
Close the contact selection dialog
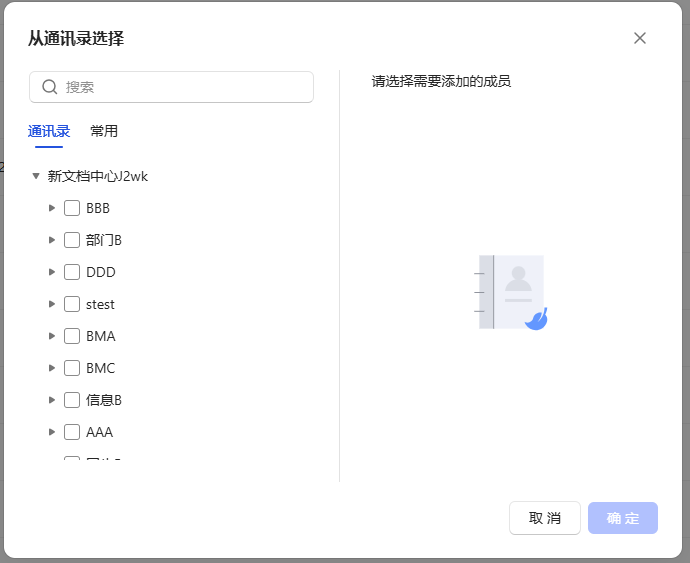[640, 38]
